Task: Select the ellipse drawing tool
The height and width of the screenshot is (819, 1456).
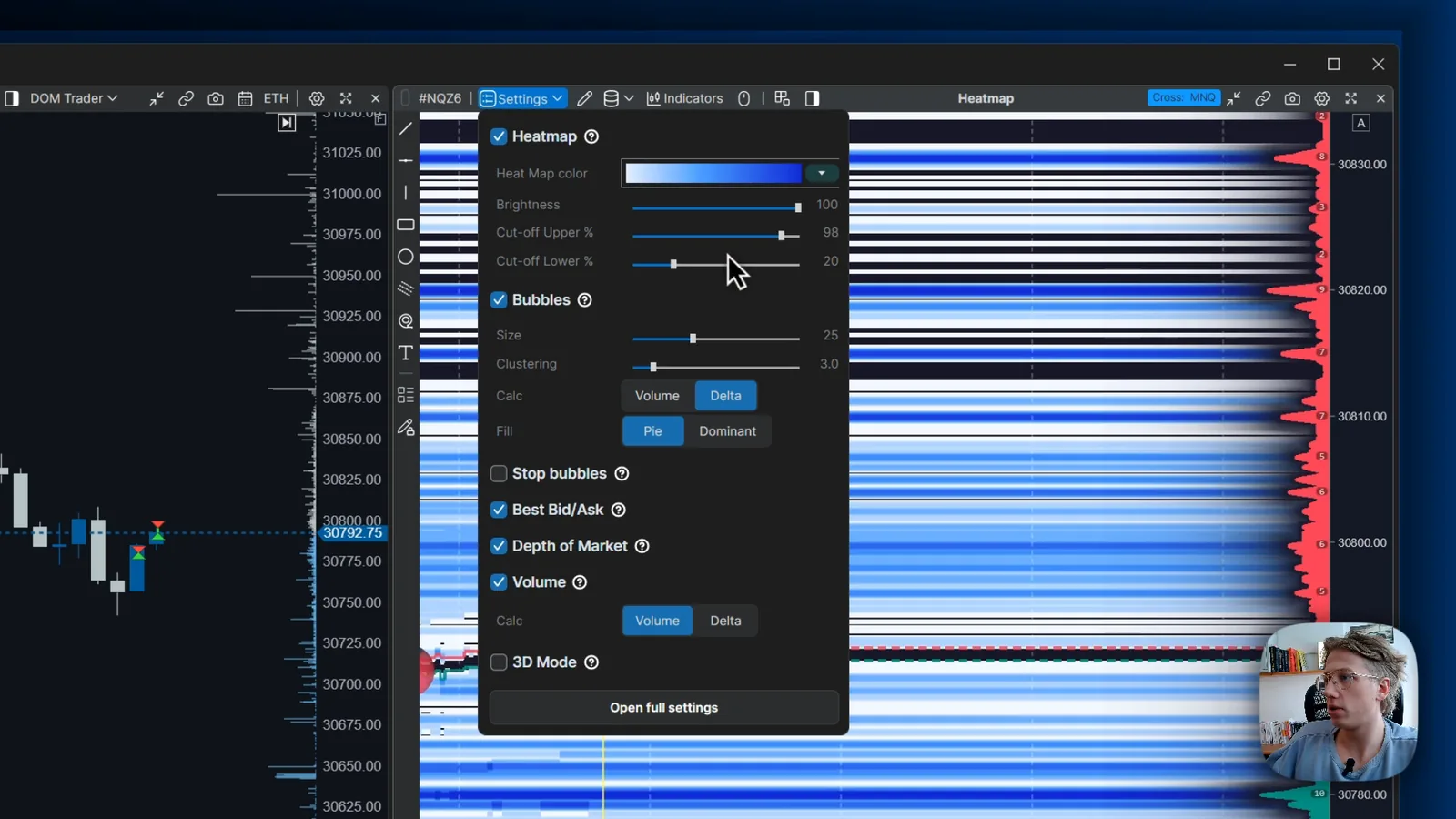Action: [x=406, y=257]
